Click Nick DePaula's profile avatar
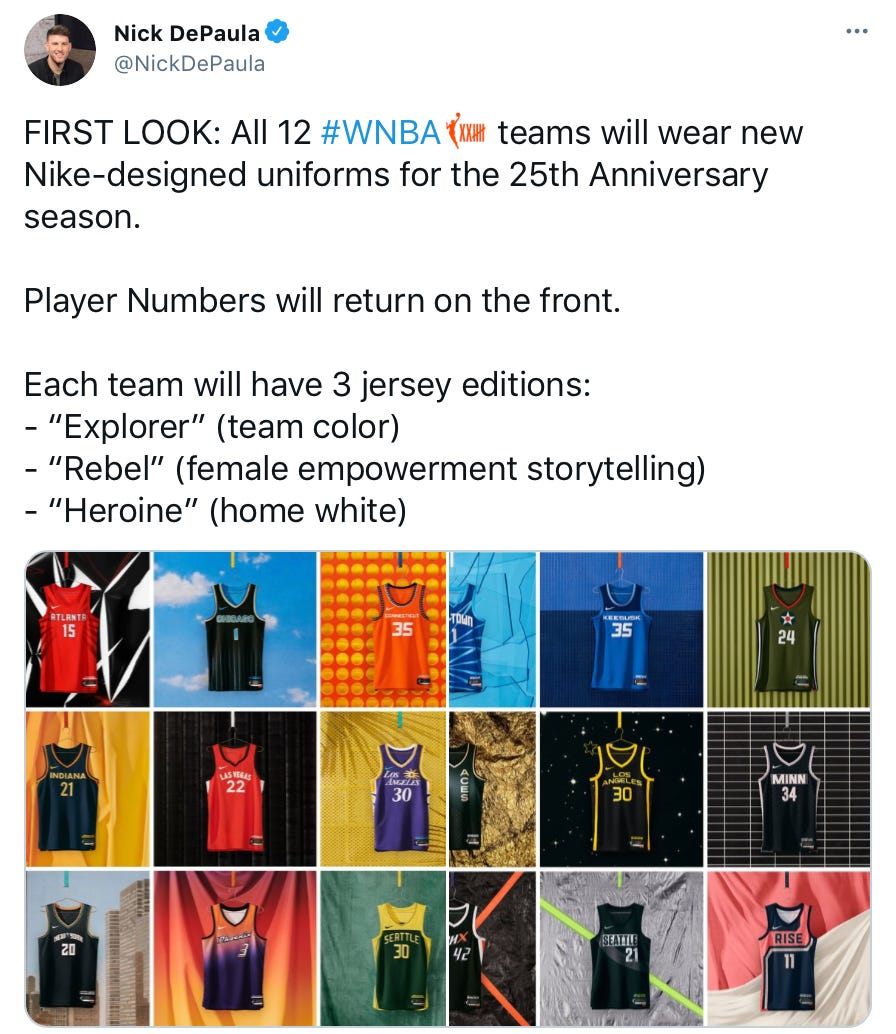This screenshot has height=1034, width=896. (60, 50)
